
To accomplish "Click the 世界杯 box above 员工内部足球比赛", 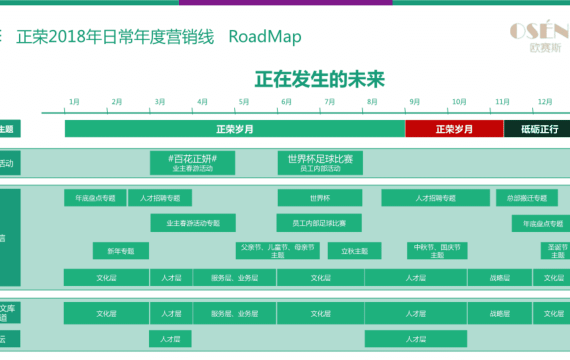I will click(x=320, y=198).
